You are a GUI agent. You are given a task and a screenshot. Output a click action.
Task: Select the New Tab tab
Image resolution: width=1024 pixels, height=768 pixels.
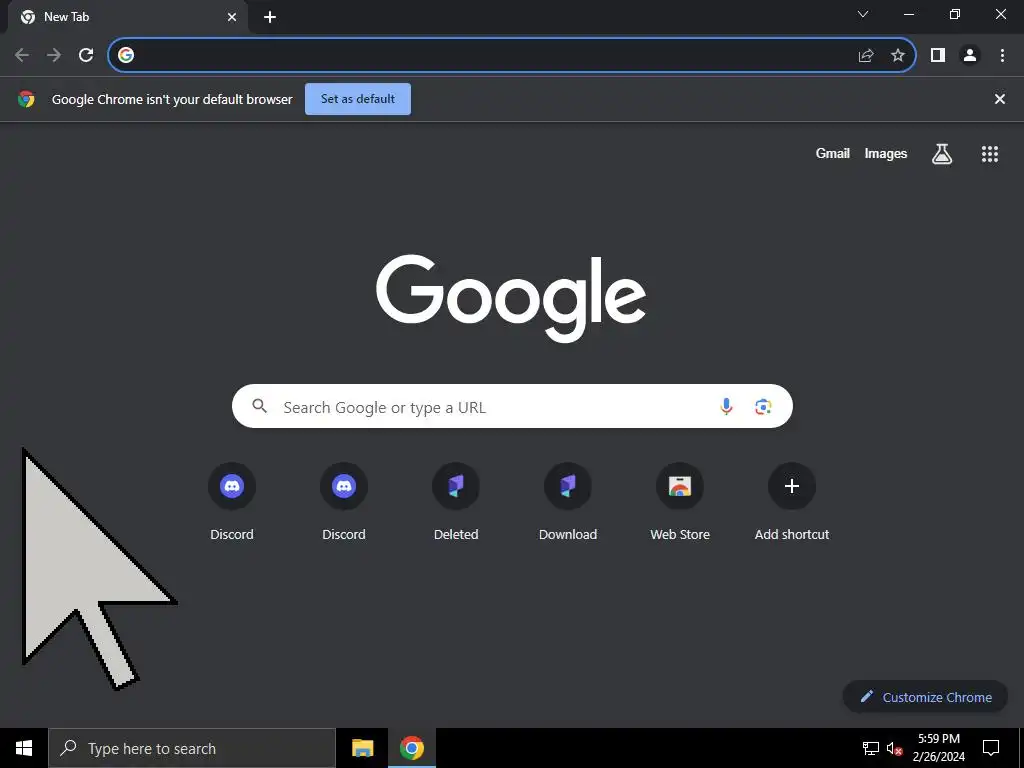coord(127,18)
